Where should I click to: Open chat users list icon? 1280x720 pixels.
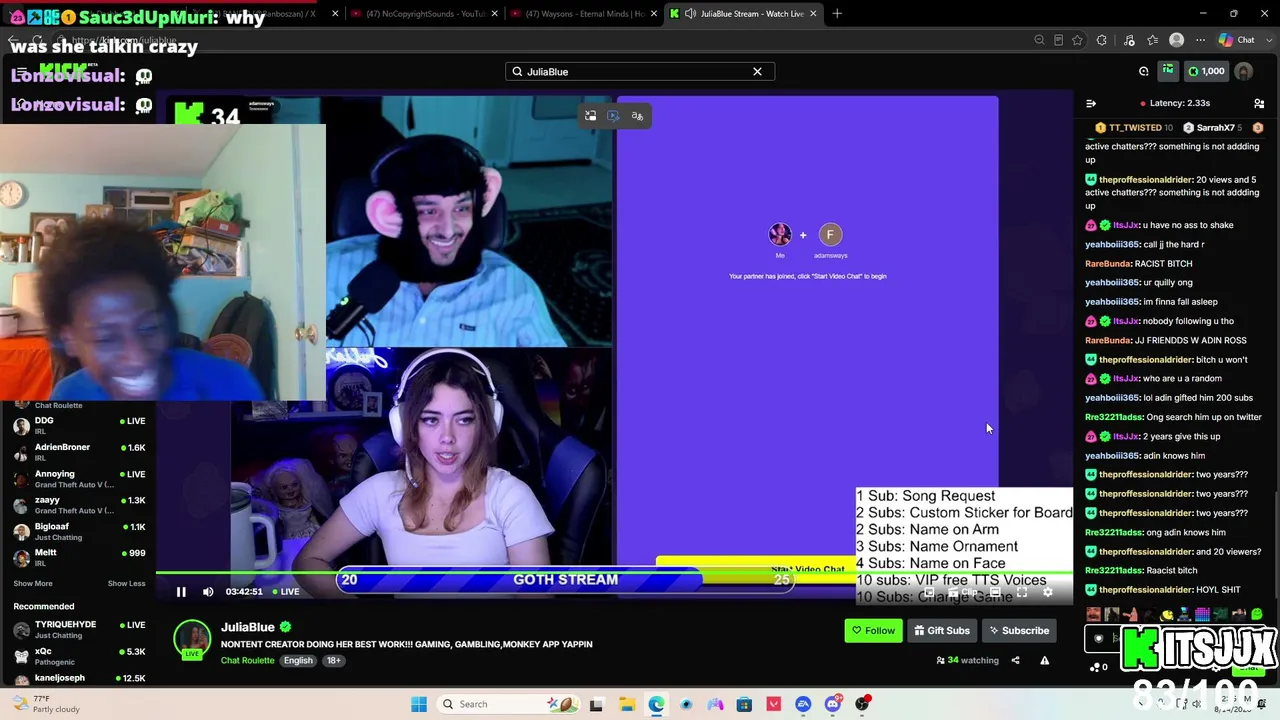coord(1259,103)
